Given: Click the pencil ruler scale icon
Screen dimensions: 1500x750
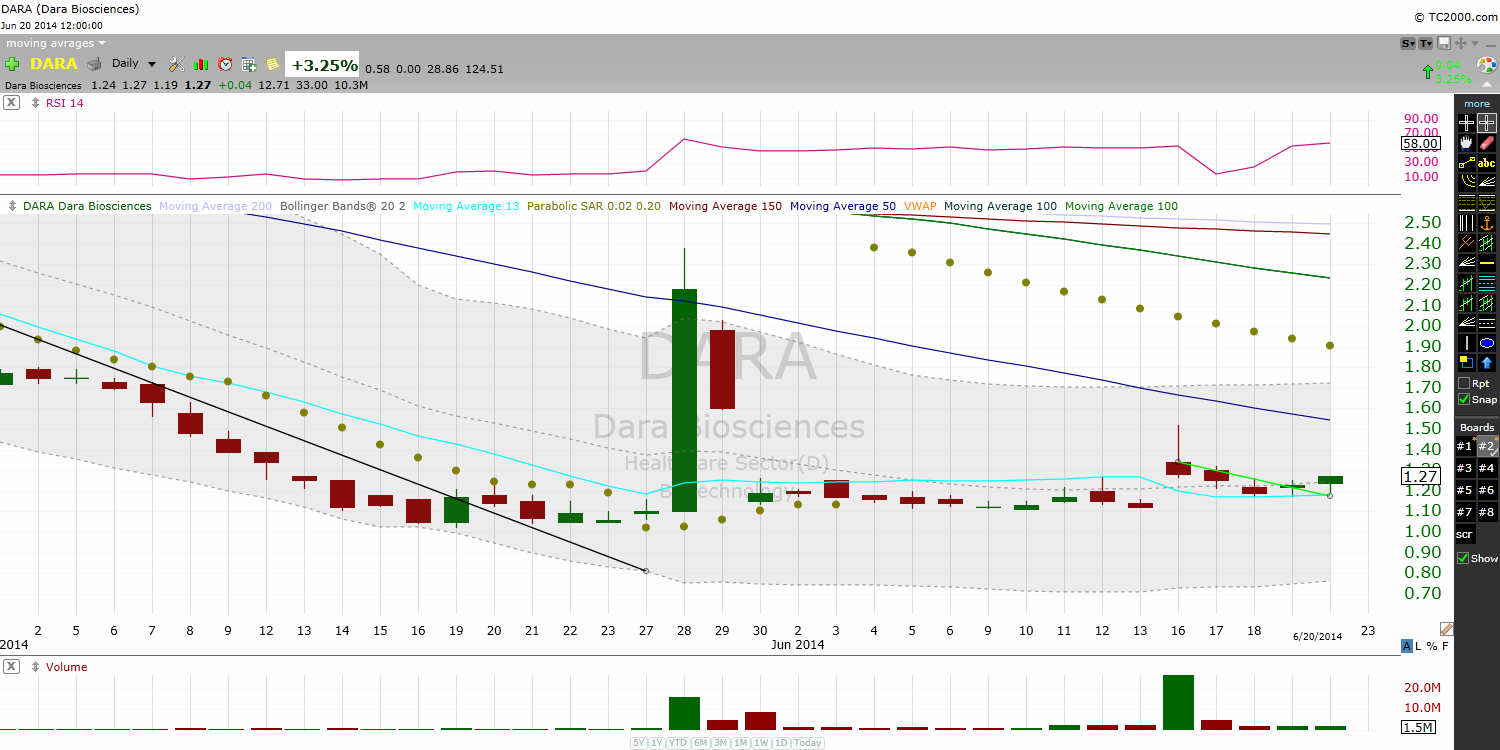Looking at the screenshot, I should 1447,629.
